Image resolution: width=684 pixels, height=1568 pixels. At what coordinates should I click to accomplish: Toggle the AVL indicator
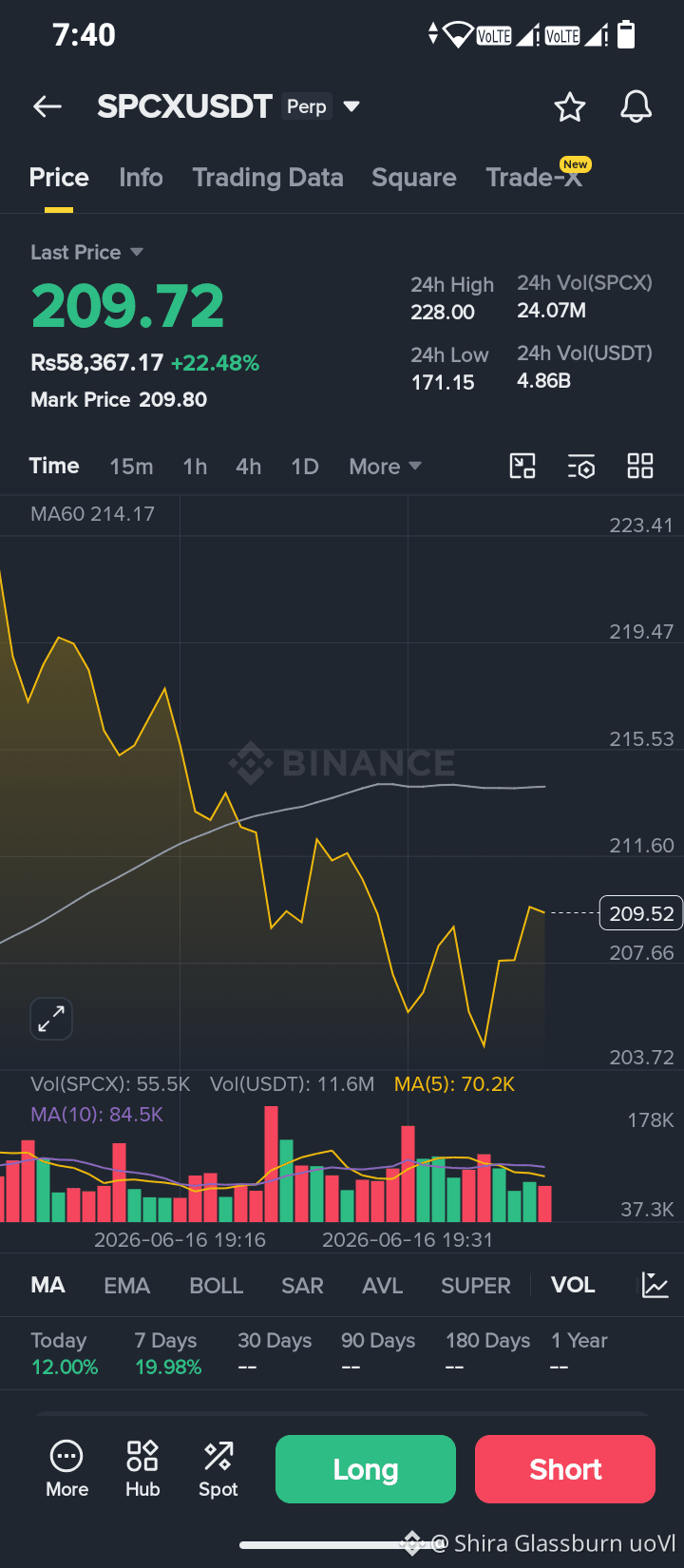click(383, 1286)
